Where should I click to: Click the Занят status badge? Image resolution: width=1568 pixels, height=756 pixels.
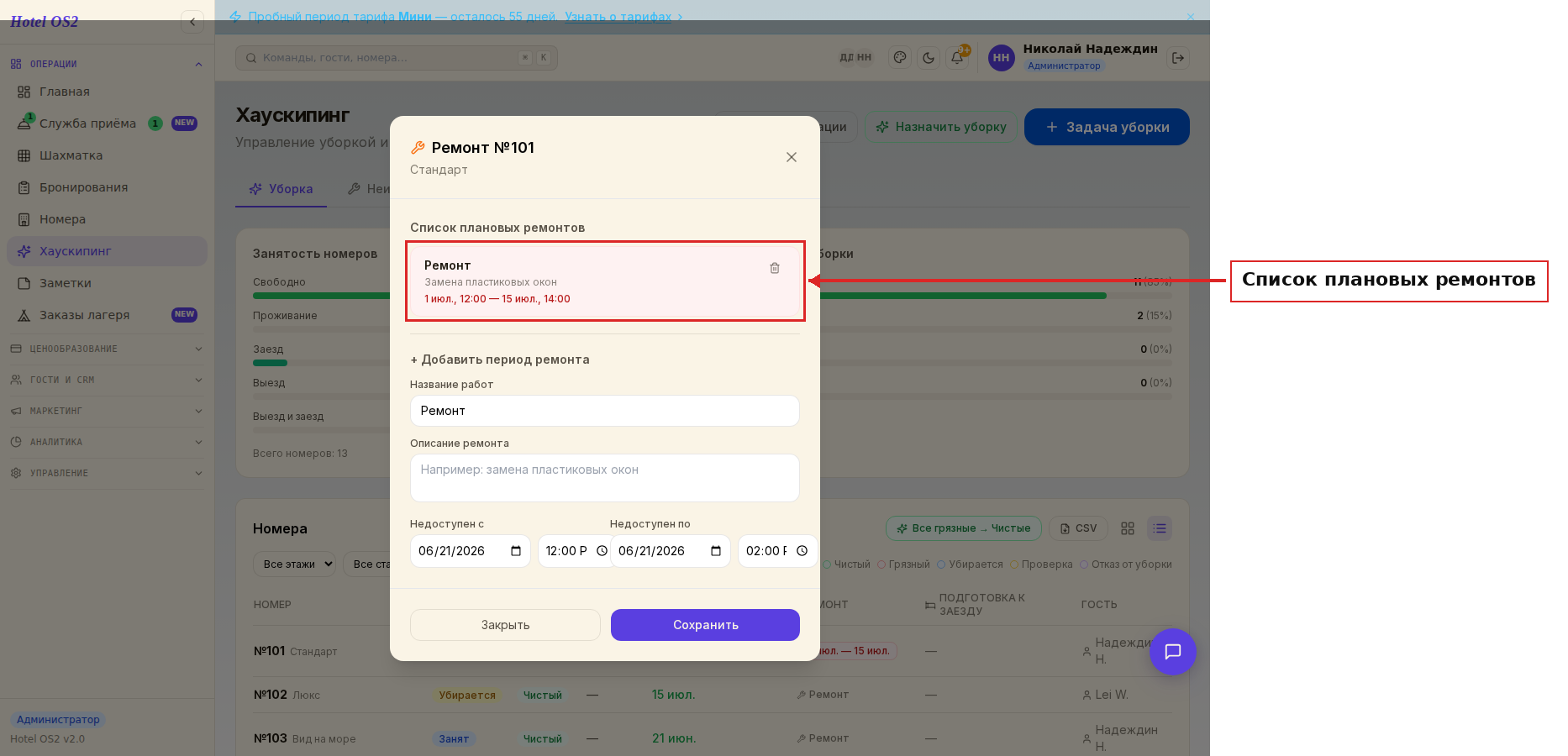[x=454, y=739]
